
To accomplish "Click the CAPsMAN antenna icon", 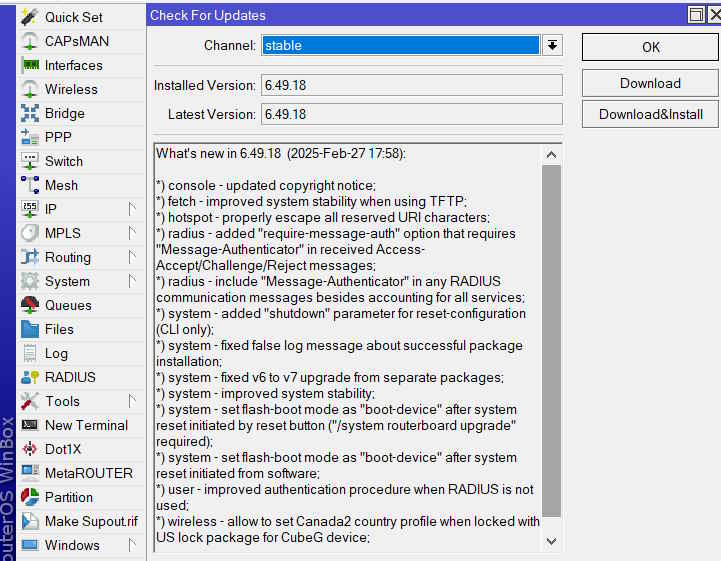I will 29,41.
